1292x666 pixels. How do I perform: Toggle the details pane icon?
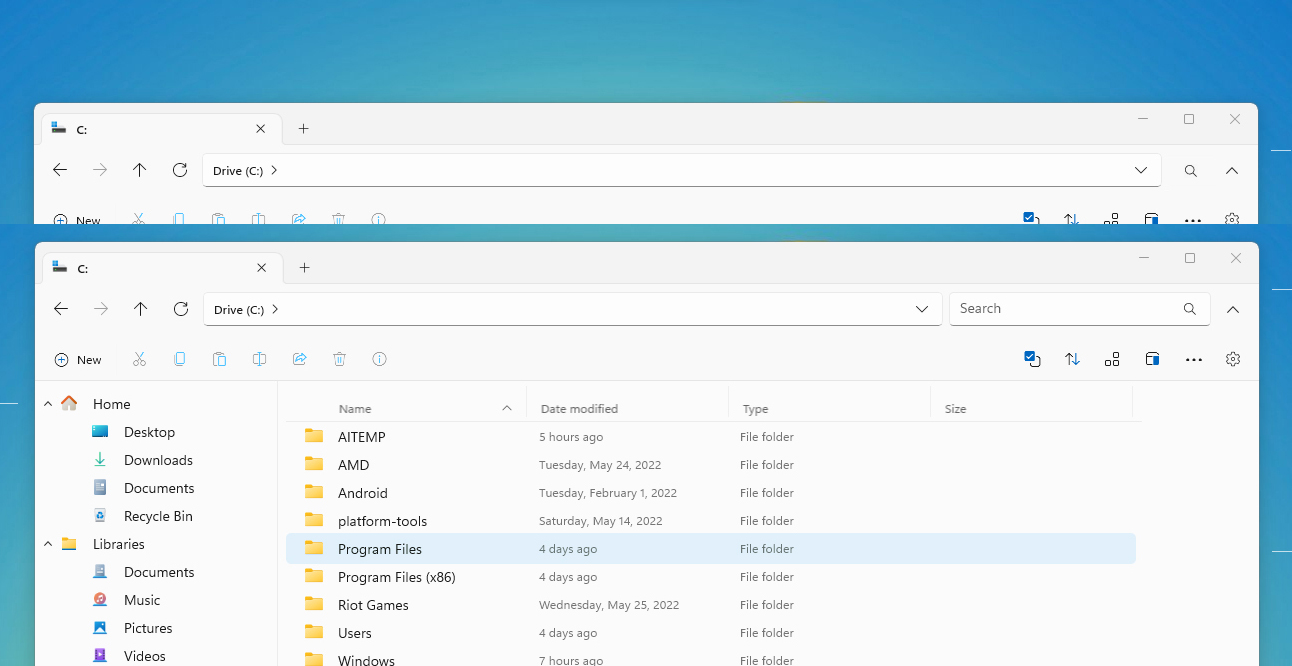click(1152, 359)
